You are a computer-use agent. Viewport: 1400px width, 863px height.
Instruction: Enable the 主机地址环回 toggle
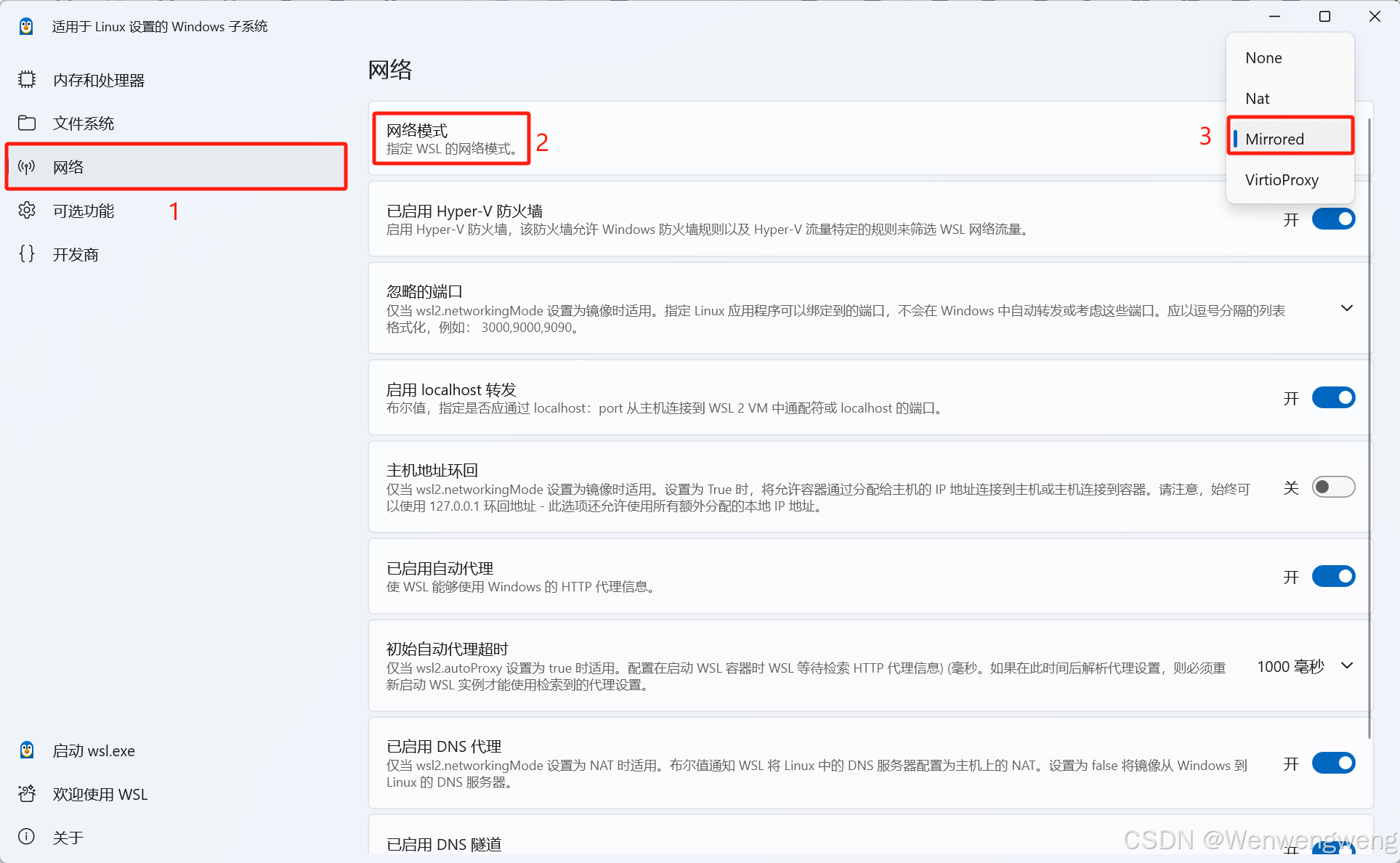coord(1333,487)
